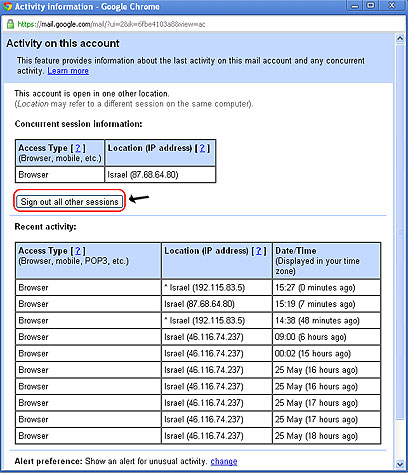
Task: Minimize the Activity information window
Action: 355,6
